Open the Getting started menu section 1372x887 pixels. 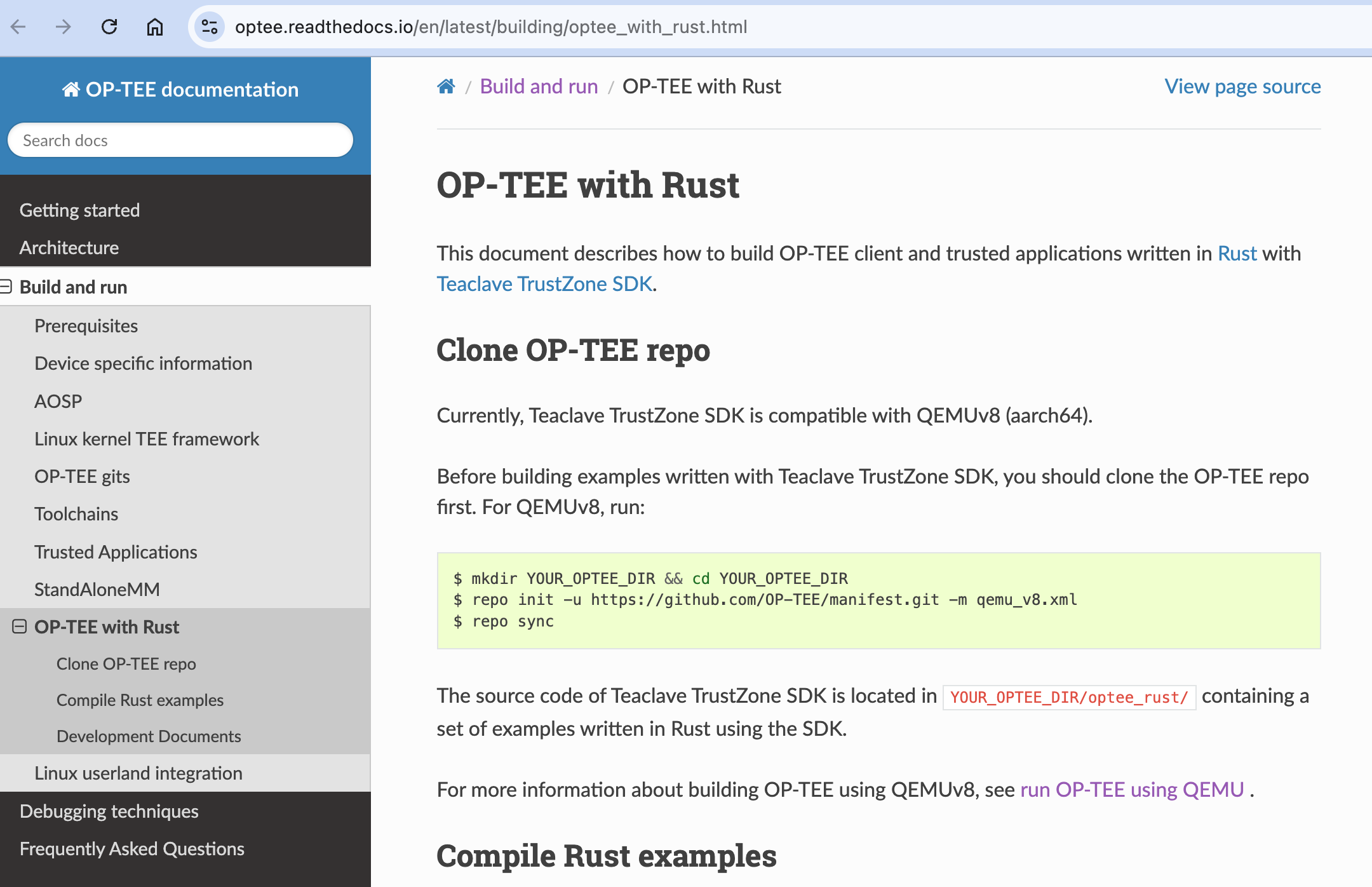click(x=79, y=210)
